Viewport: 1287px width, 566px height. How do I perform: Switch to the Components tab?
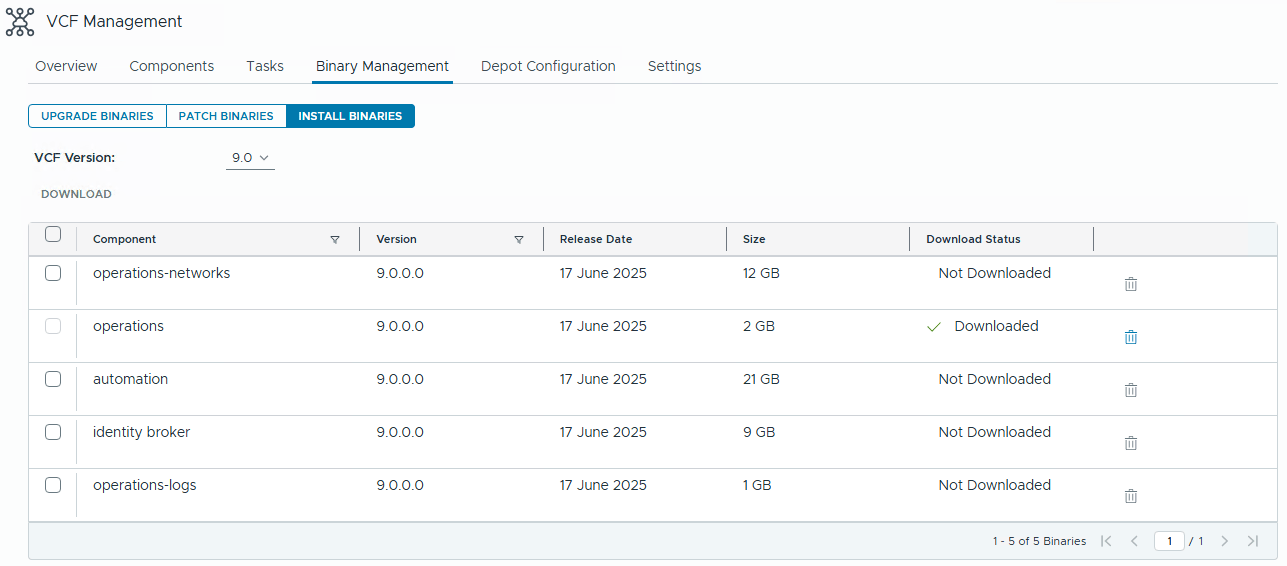(x=172, y=66)
